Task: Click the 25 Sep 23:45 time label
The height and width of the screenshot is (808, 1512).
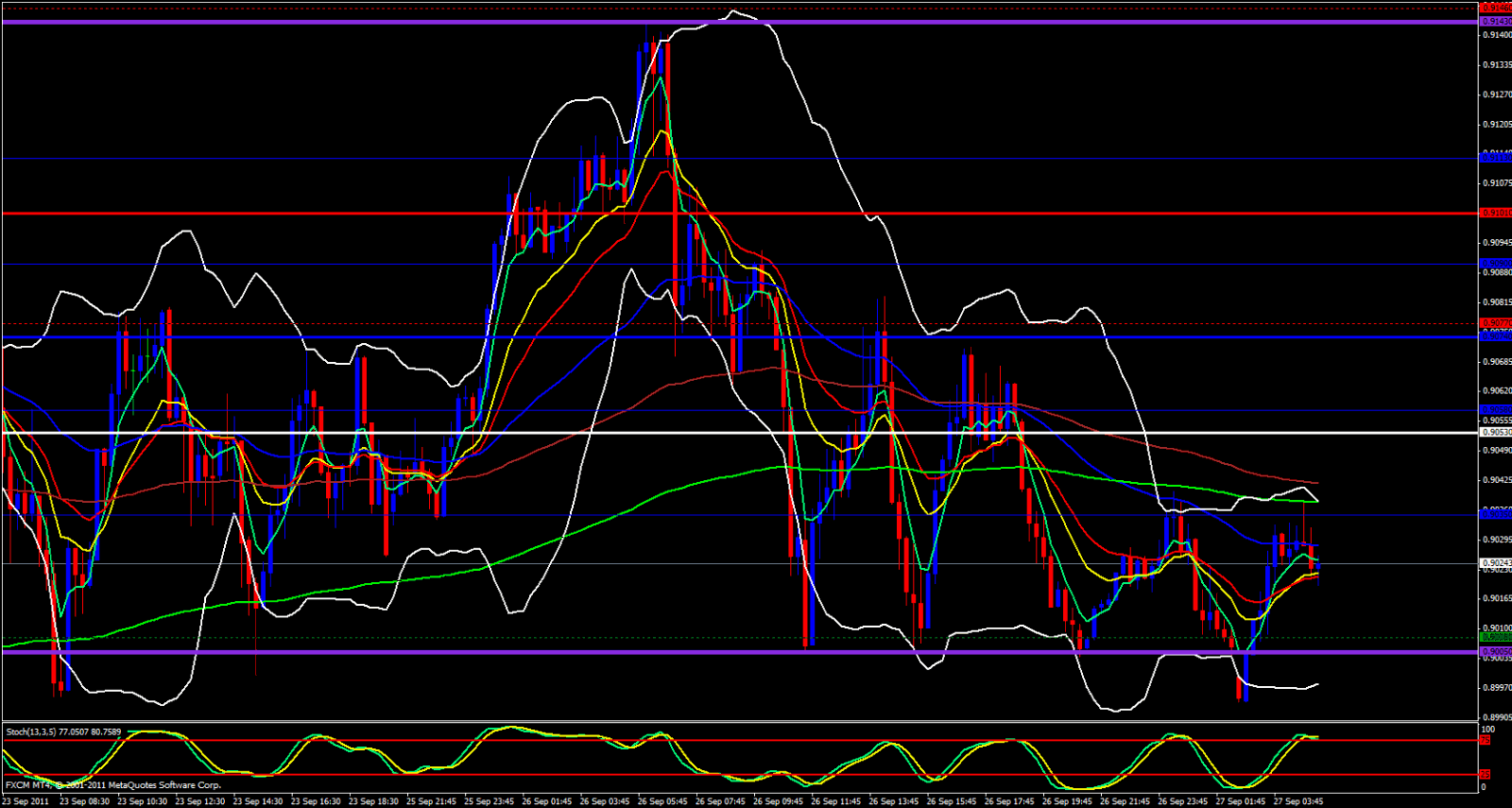Action: point(489,801)
